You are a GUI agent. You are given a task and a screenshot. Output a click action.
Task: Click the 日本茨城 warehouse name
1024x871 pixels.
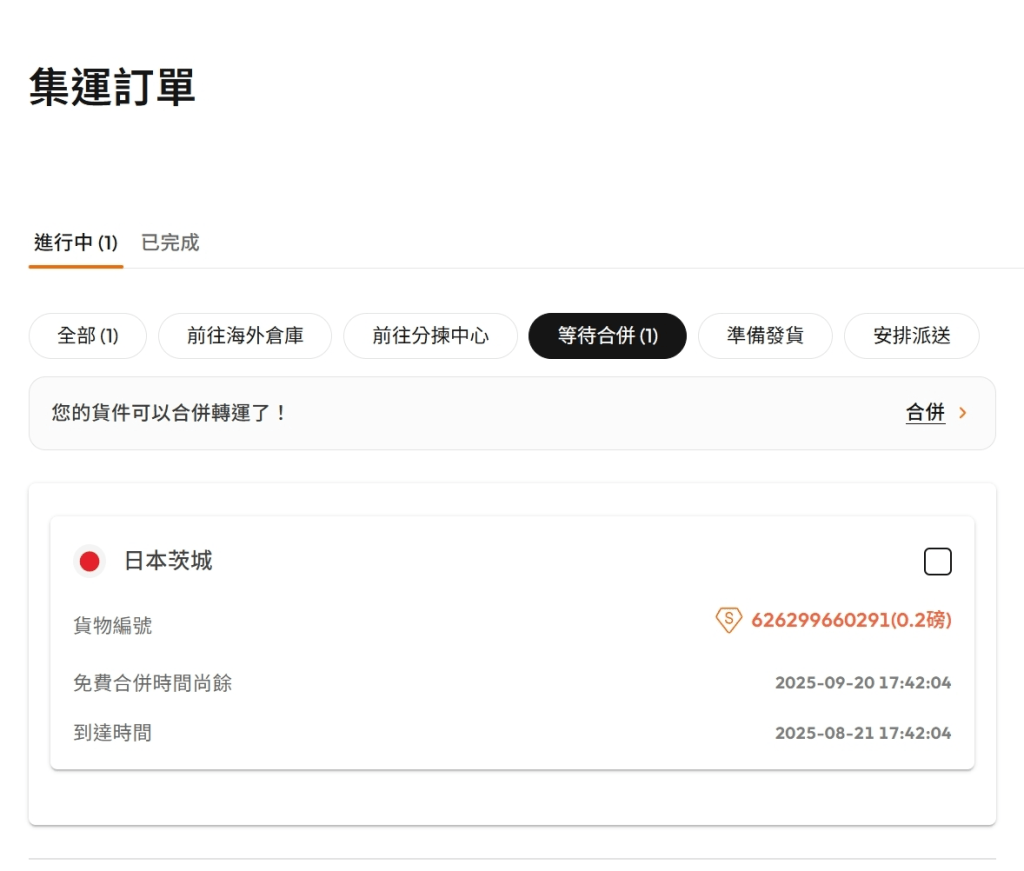(x=168, y=561)
